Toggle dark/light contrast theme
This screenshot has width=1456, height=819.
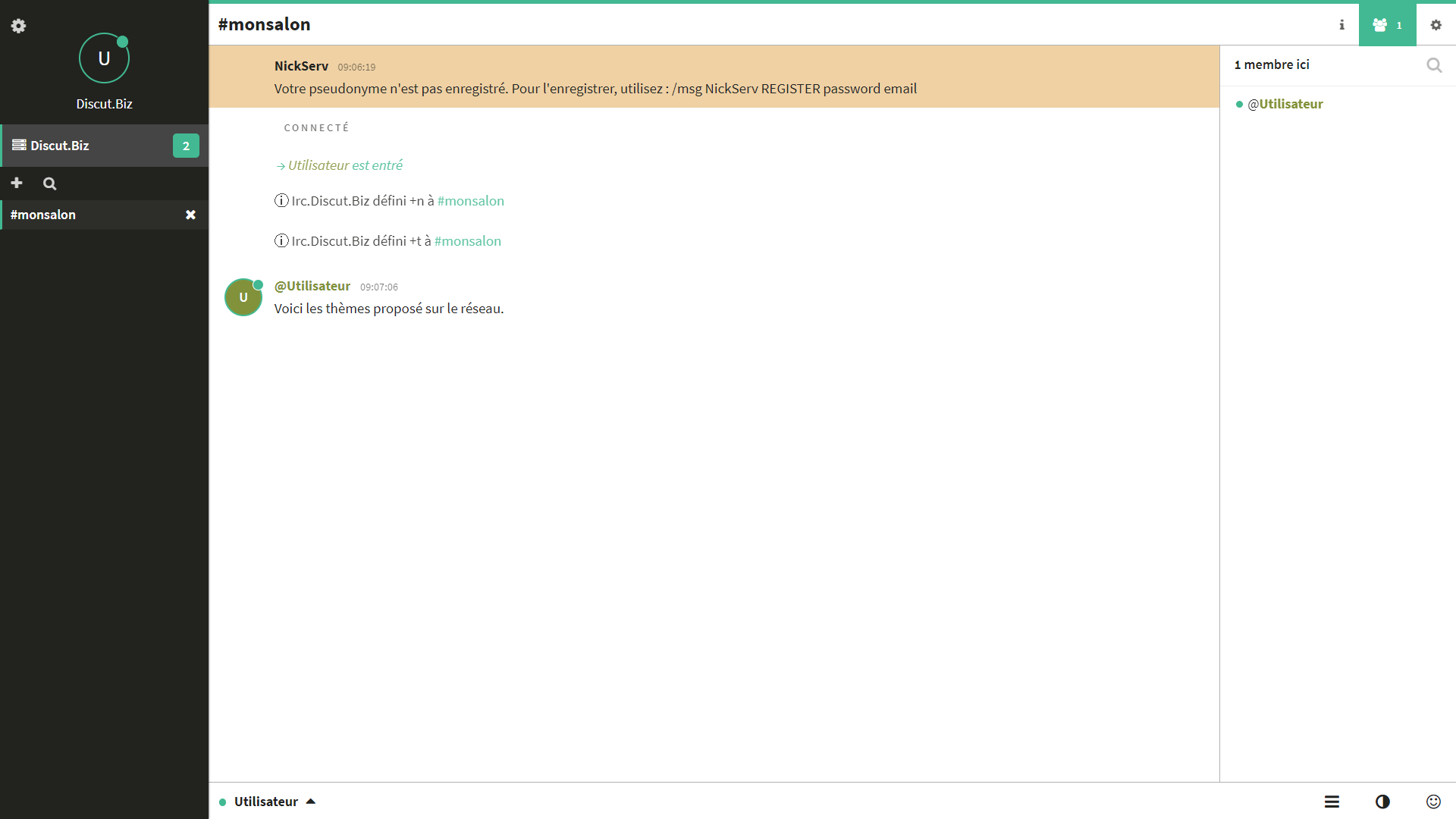click(x=1382, y=802)
